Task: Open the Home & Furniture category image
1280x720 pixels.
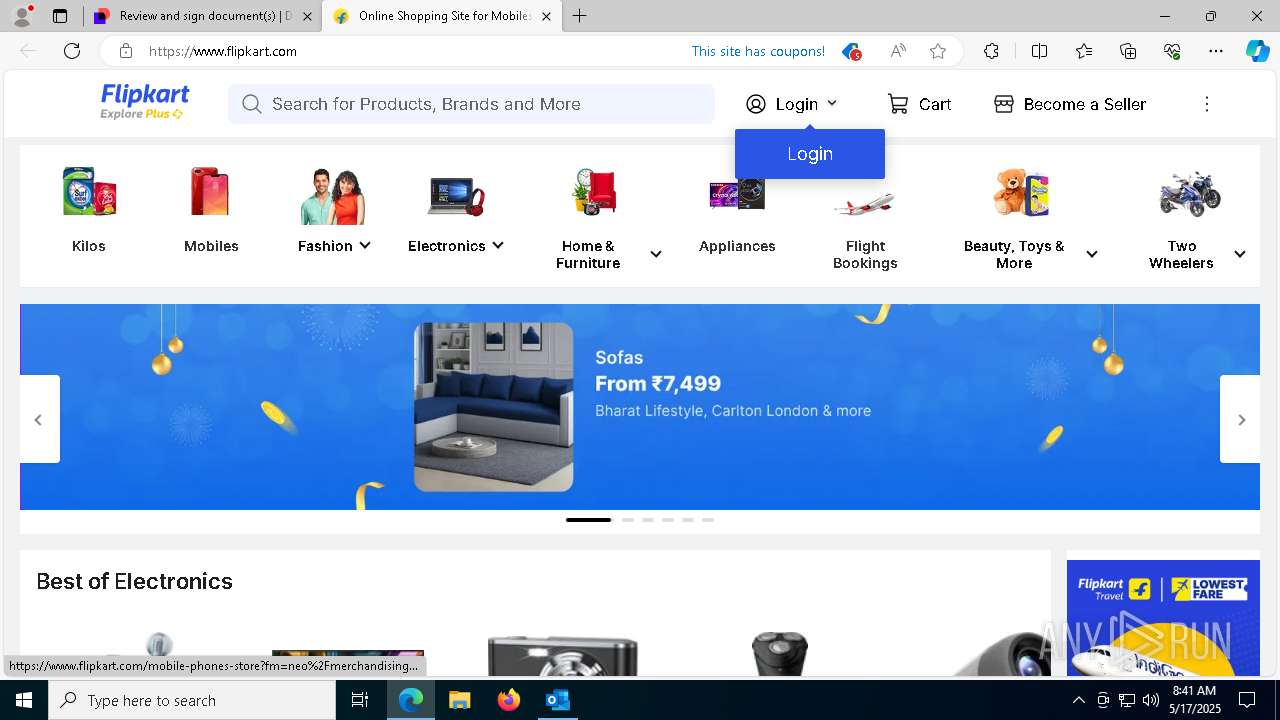Action: coord(595,191)
